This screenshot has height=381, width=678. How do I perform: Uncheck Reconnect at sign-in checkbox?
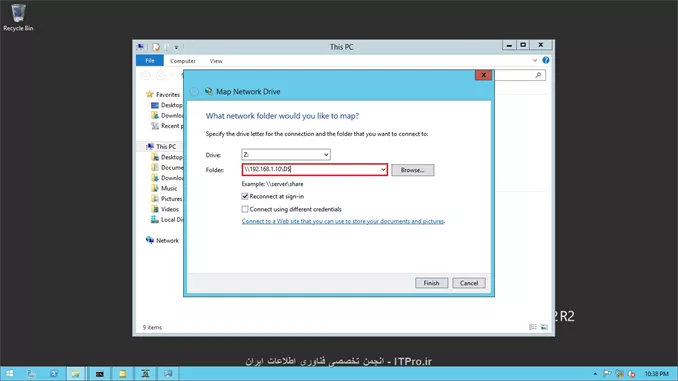point(245,196)
